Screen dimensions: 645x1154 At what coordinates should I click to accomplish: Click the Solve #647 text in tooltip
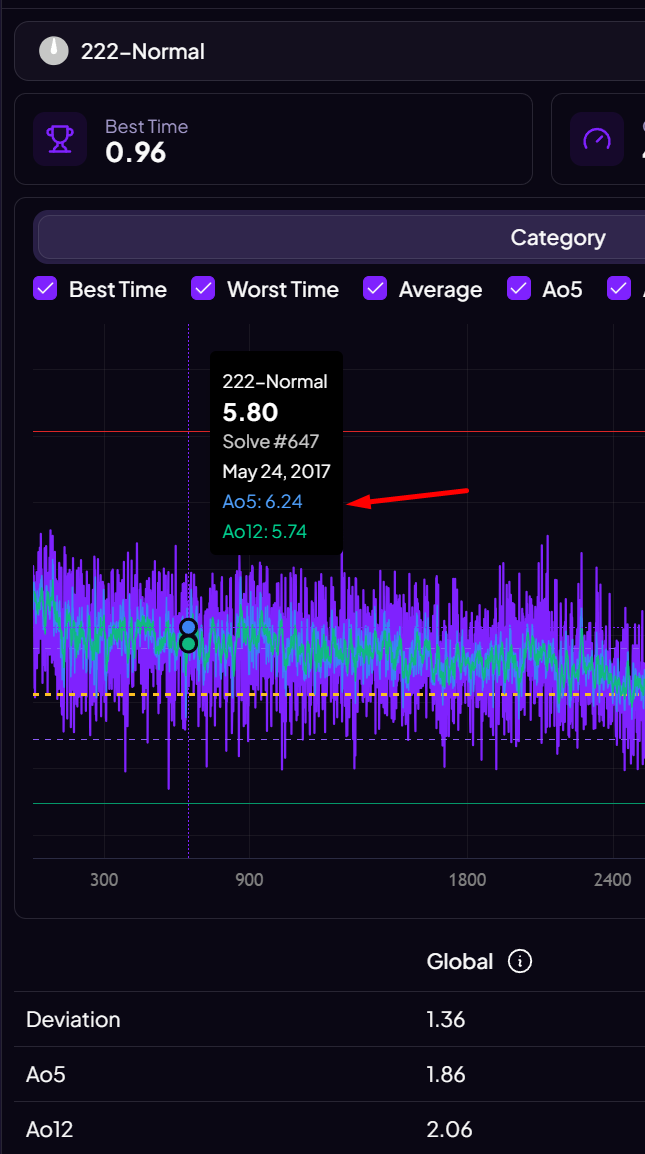pyautogui.click(x=270, y=442)
